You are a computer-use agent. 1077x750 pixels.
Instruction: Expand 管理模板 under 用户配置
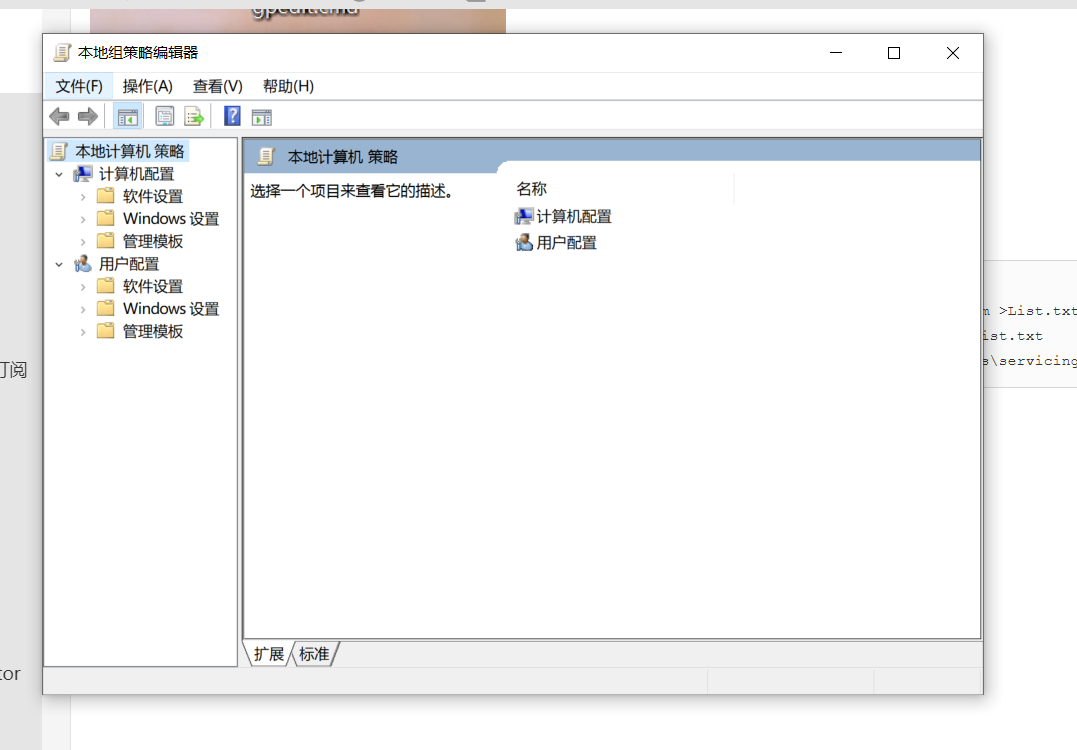tap(83, 332)
